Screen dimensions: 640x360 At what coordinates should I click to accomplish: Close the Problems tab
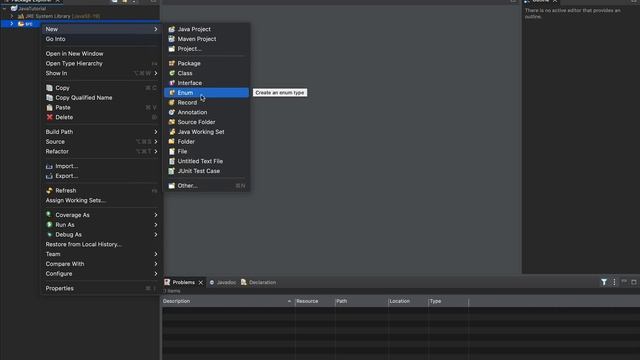pyautogui.click(x=200, y=282)
